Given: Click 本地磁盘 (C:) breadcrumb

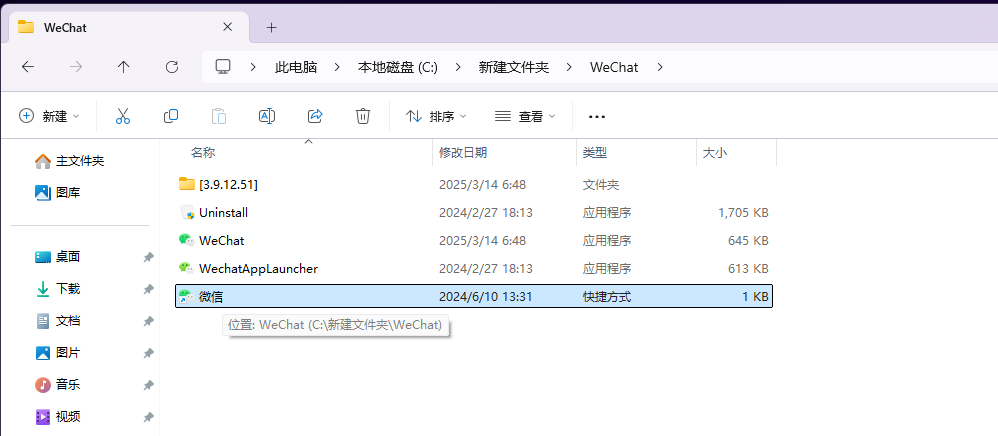Looking at the screenshot, I should 398,67.
